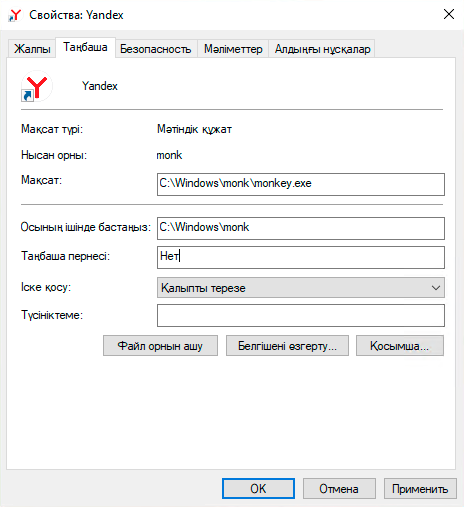Viewport: 464px width, 507px height.
Task: Click Файл орнын ашу button
Action: coord(160,346)
